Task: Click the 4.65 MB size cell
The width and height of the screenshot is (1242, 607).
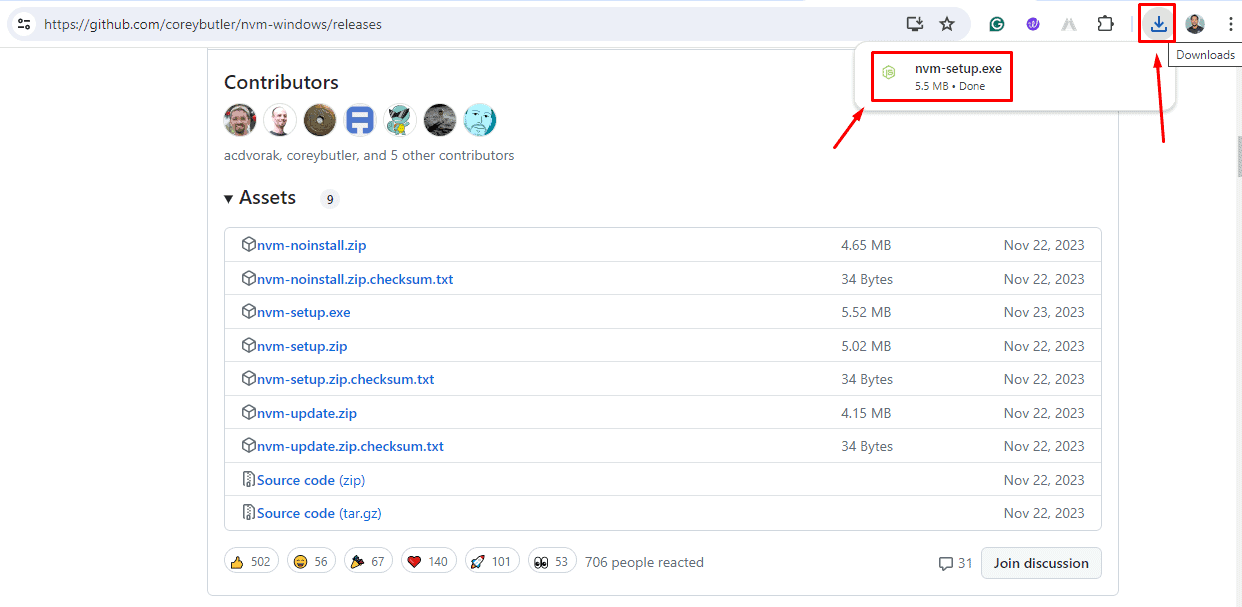Action: click(x=866, y=245)
